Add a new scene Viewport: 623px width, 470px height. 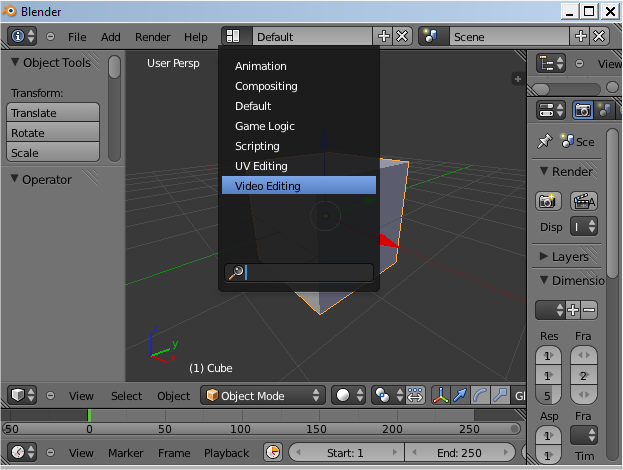point(580,37)
